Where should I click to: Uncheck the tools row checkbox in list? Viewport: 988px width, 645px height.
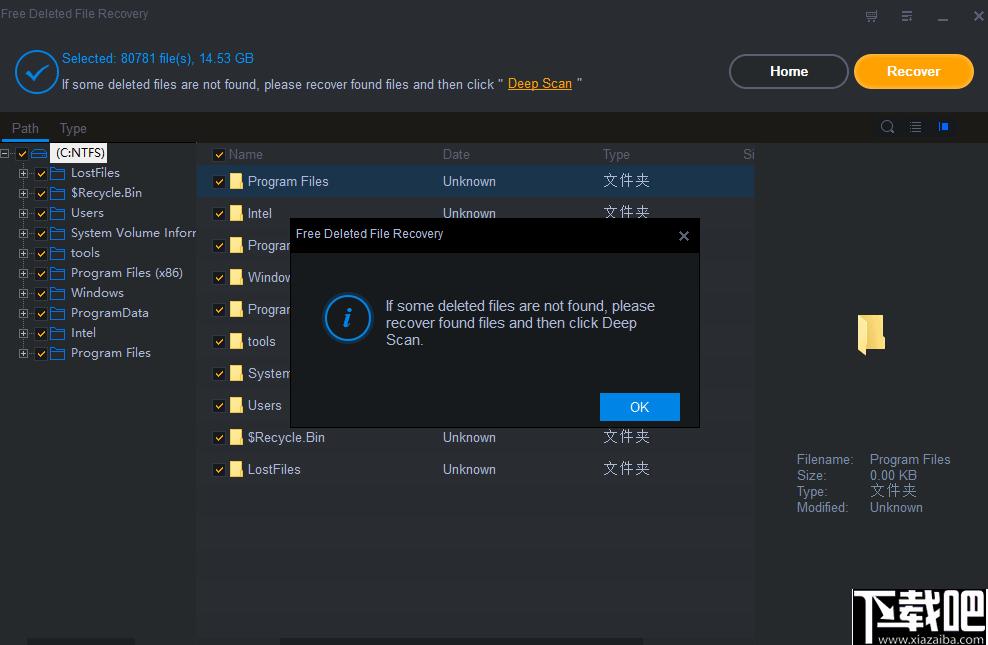[219, 342]
